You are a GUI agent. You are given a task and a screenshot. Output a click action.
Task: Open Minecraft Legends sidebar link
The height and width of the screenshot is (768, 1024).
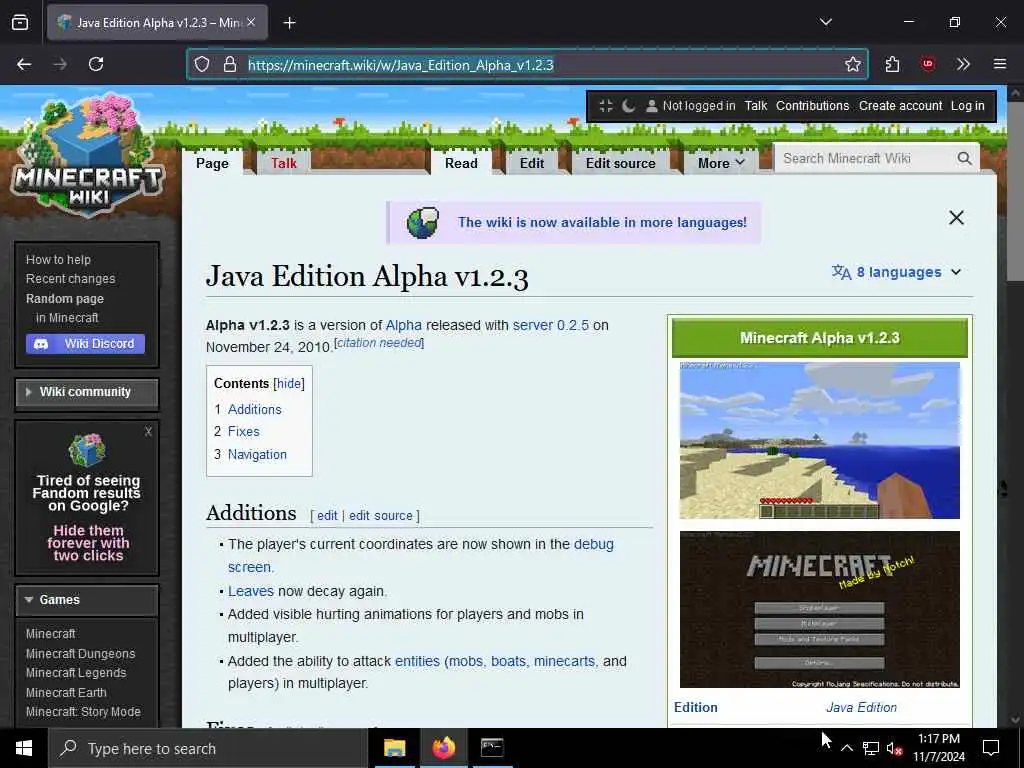pos(76,673)
